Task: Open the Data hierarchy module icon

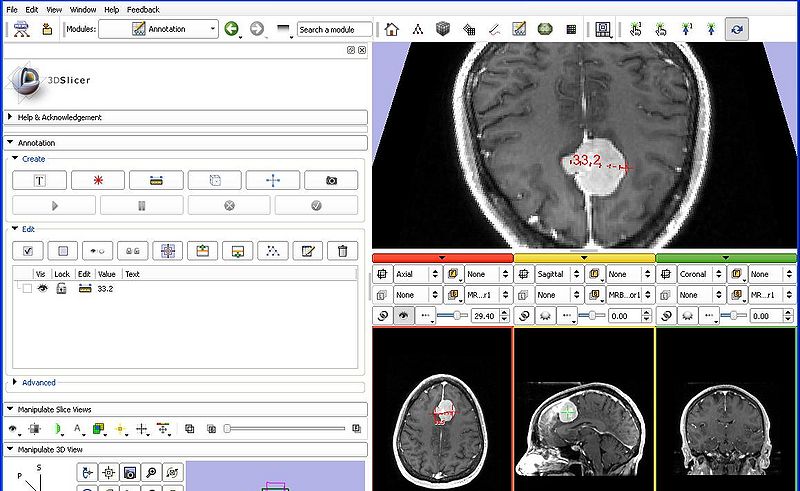Action: [418, 29]
